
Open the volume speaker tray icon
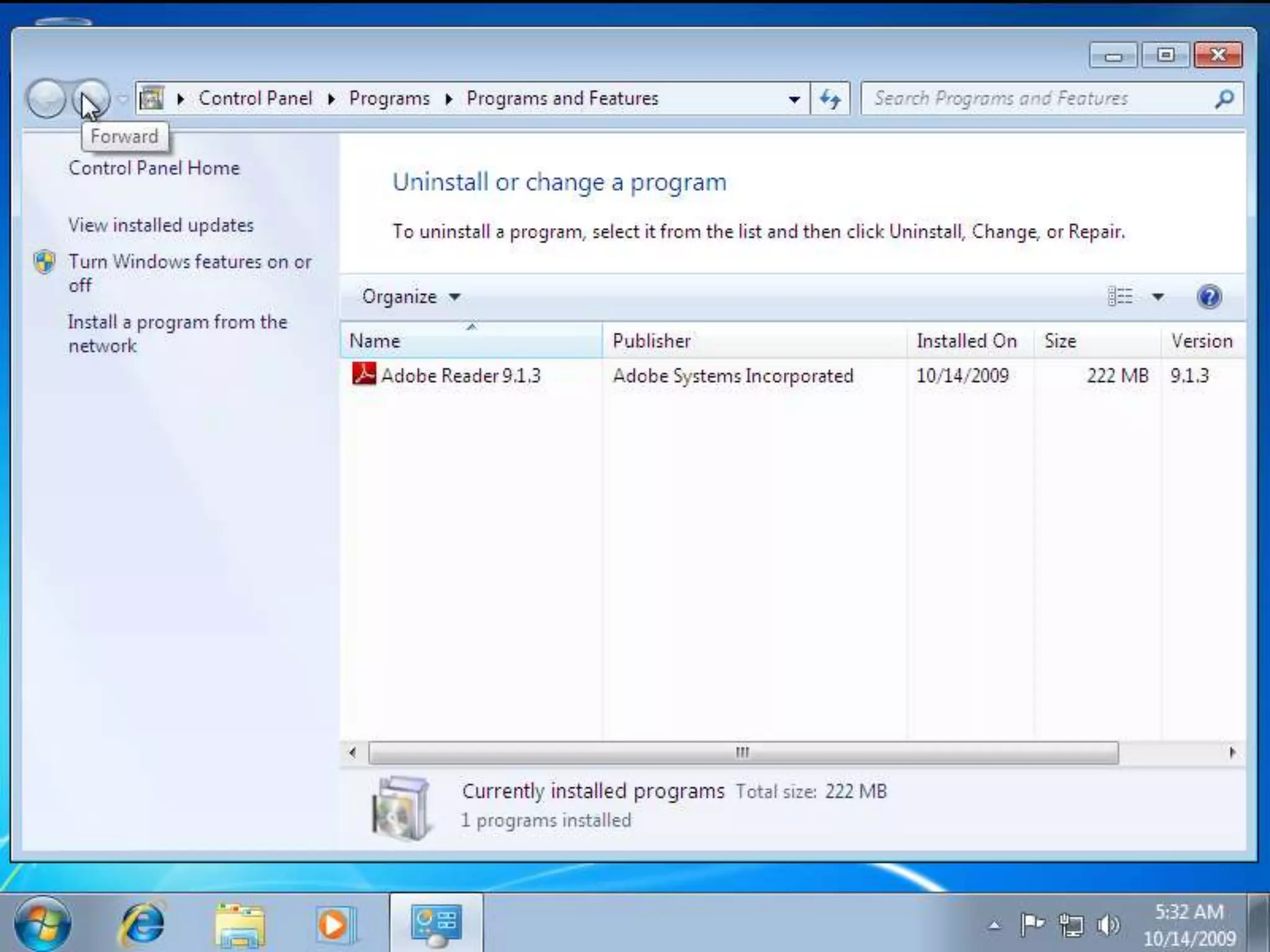point(1108,925)
